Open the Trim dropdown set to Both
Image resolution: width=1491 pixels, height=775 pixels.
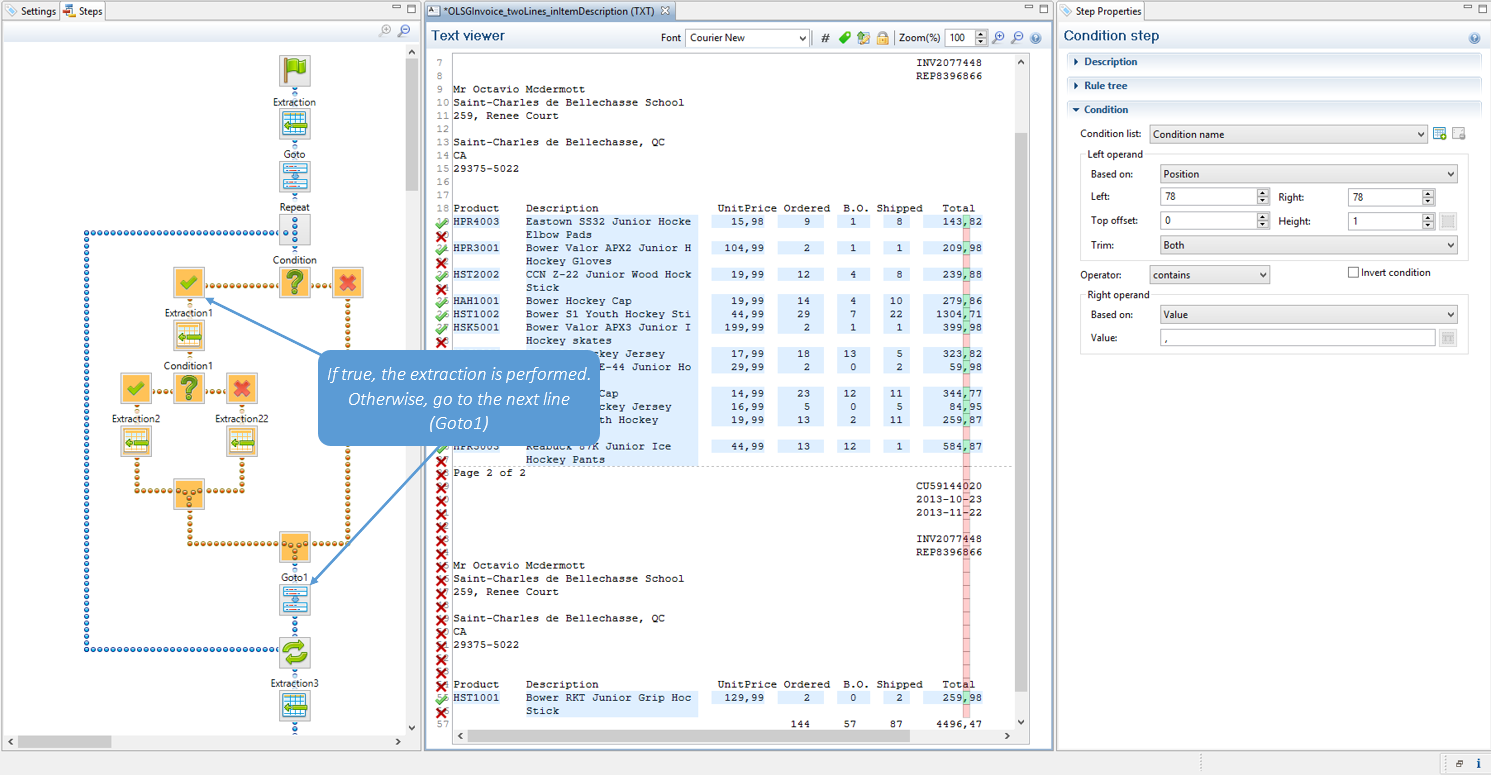tap(1308, 245)
